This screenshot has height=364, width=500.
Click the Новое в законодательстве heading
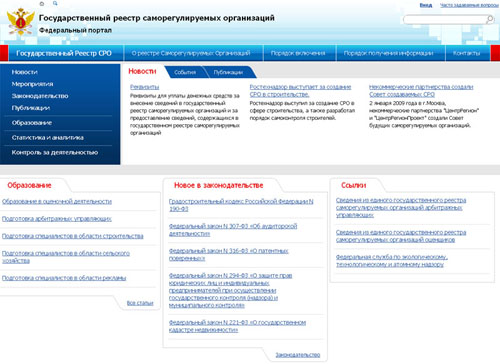[x=219, y=185]
